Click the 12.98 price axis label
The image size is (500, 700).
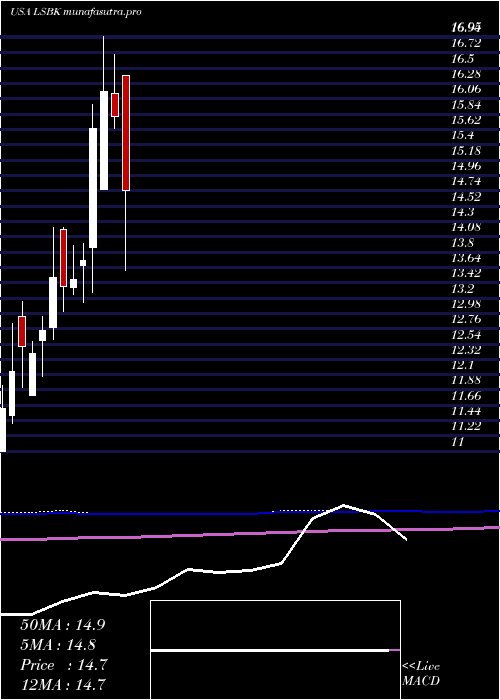click(466, 304)
